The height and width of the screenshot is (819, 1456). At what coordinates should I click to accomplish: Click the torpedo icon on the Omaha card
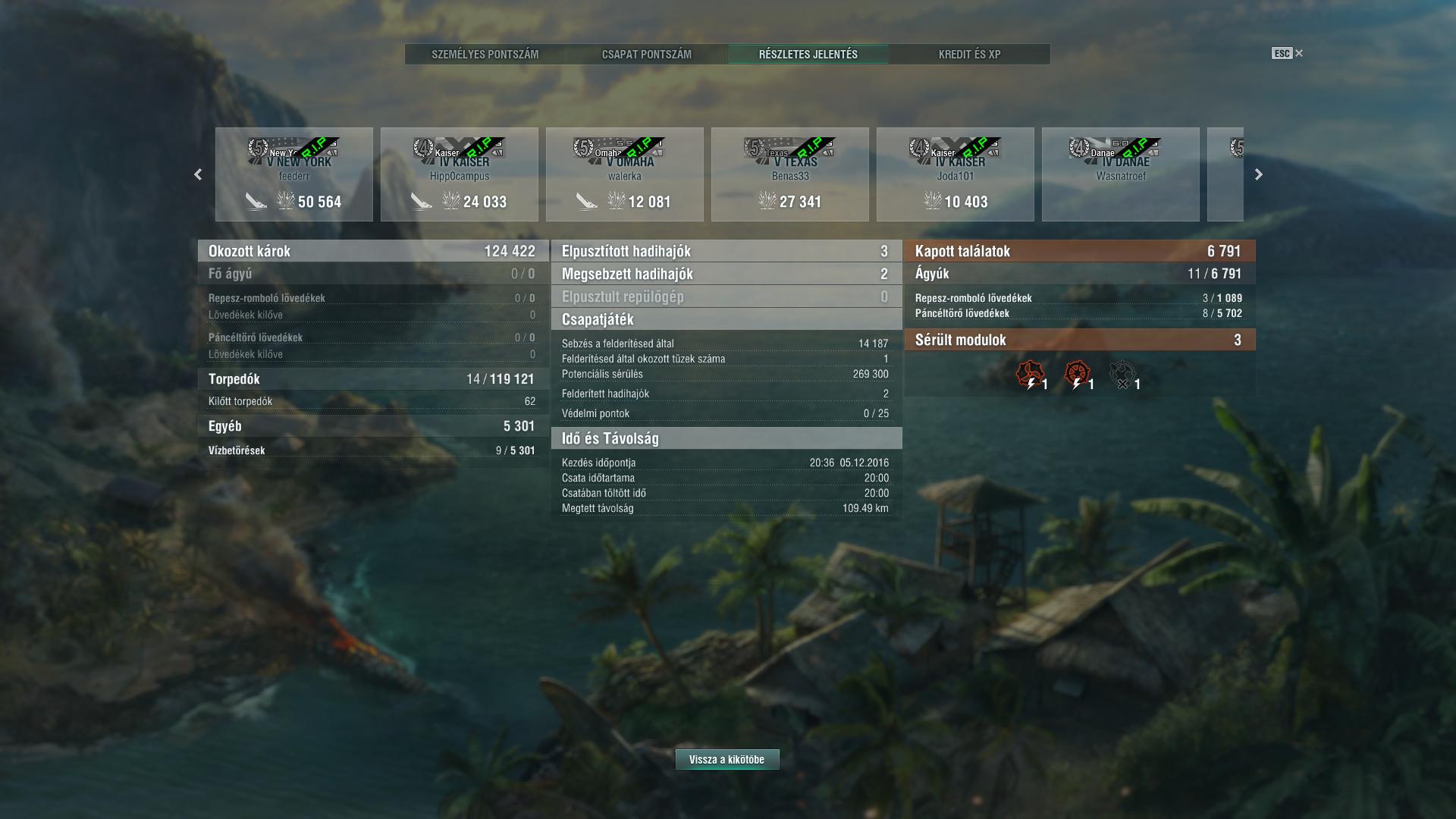click(x=587, y=201)
